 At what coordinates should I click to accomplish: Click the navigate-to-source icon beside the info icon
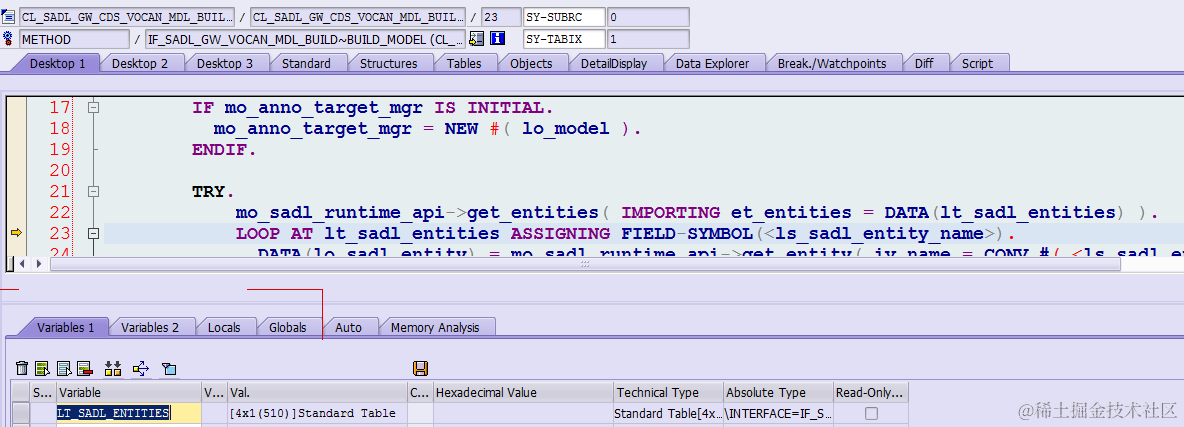pos(476,39)
